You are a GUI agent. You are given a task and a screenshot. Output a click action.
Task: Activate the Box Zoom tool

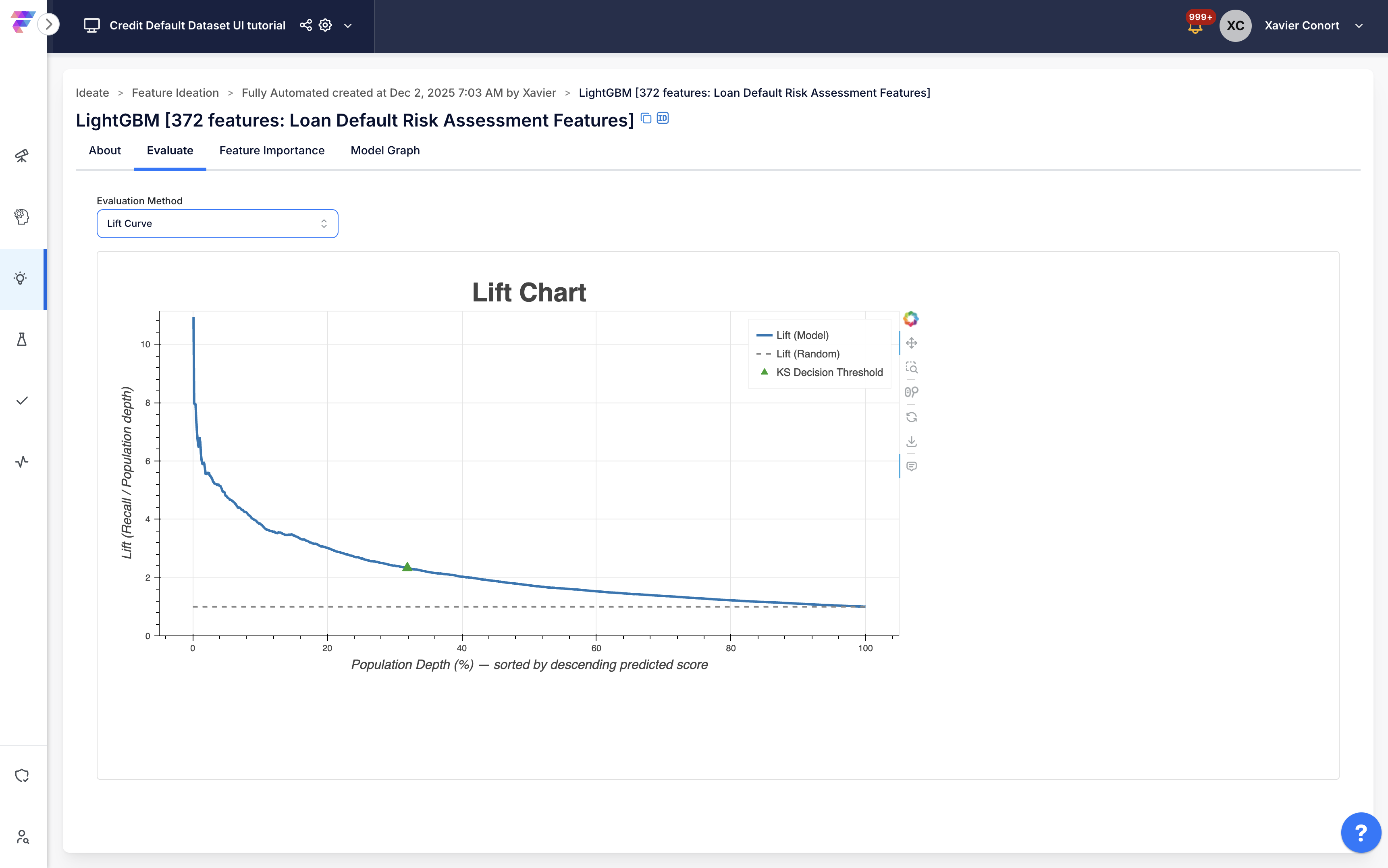pyautogui.click(x=911, y=368)
